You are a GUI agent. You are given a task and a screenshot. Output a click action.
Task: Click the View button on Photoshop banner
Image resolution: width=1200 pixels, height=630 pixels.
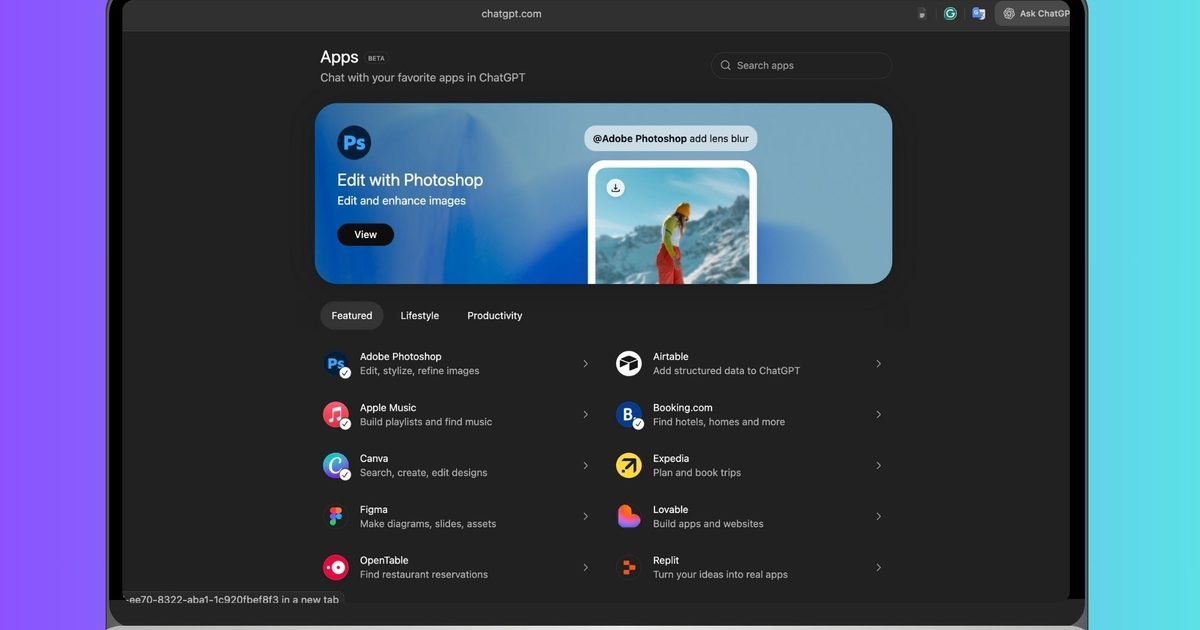366,235
